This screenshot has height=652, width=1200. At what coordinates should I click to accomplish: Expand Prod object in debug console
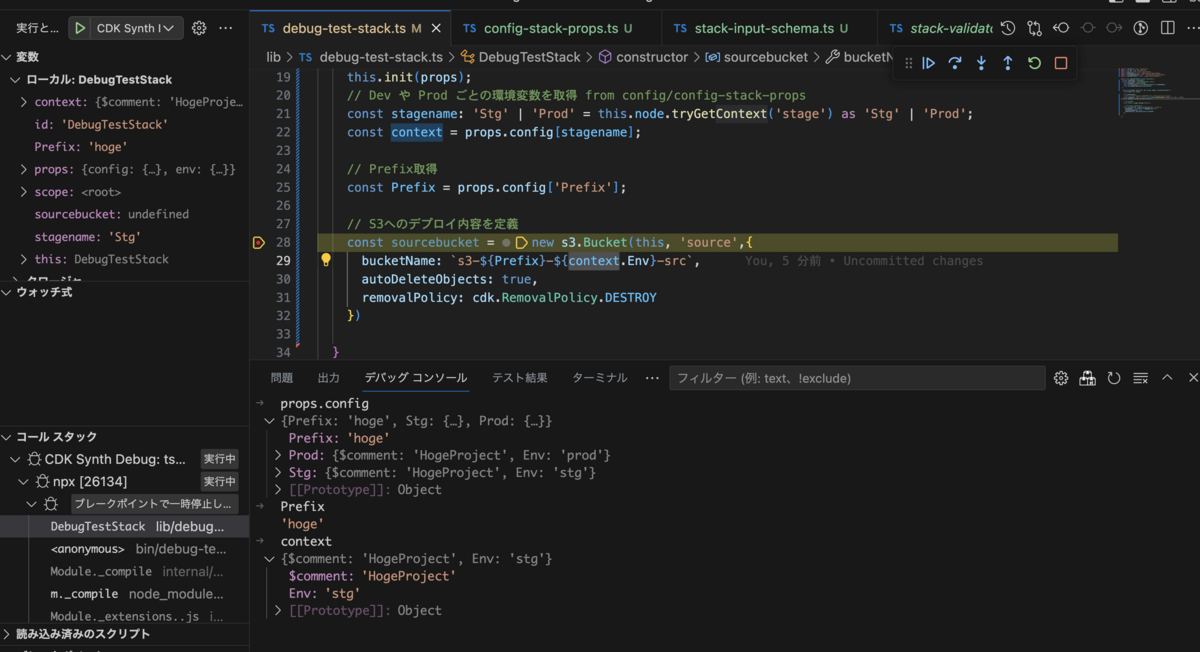(x=278, y=455)
